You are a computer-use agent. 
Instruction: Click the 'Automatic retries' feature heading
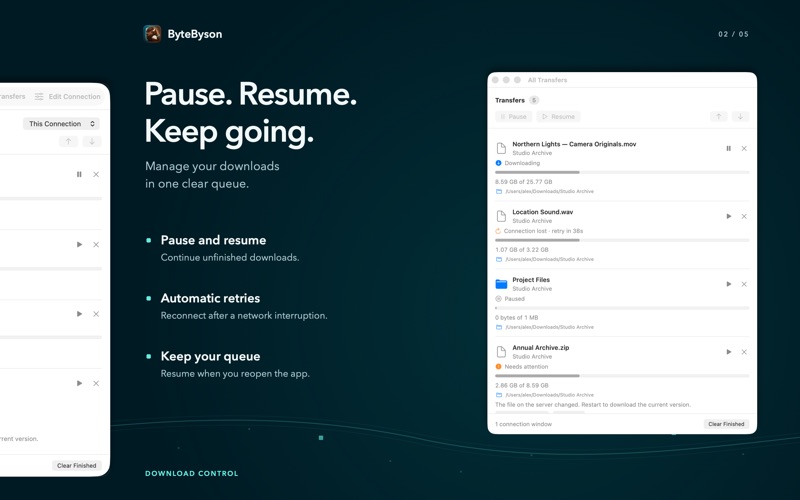(x=210, y=298)
